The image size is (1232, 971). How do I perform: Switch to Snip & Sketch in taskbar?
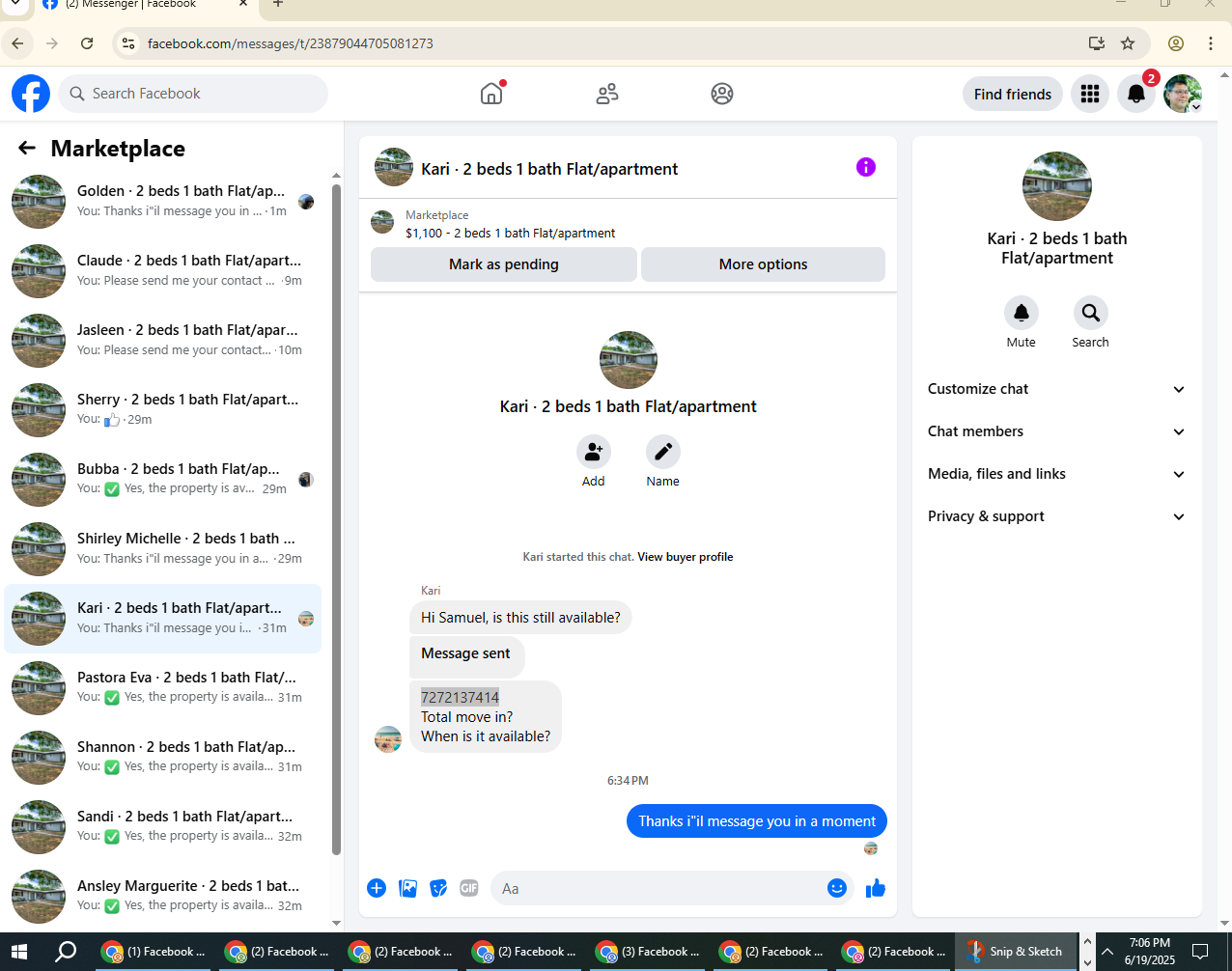pyautogui.click(x=1015, y=951)
